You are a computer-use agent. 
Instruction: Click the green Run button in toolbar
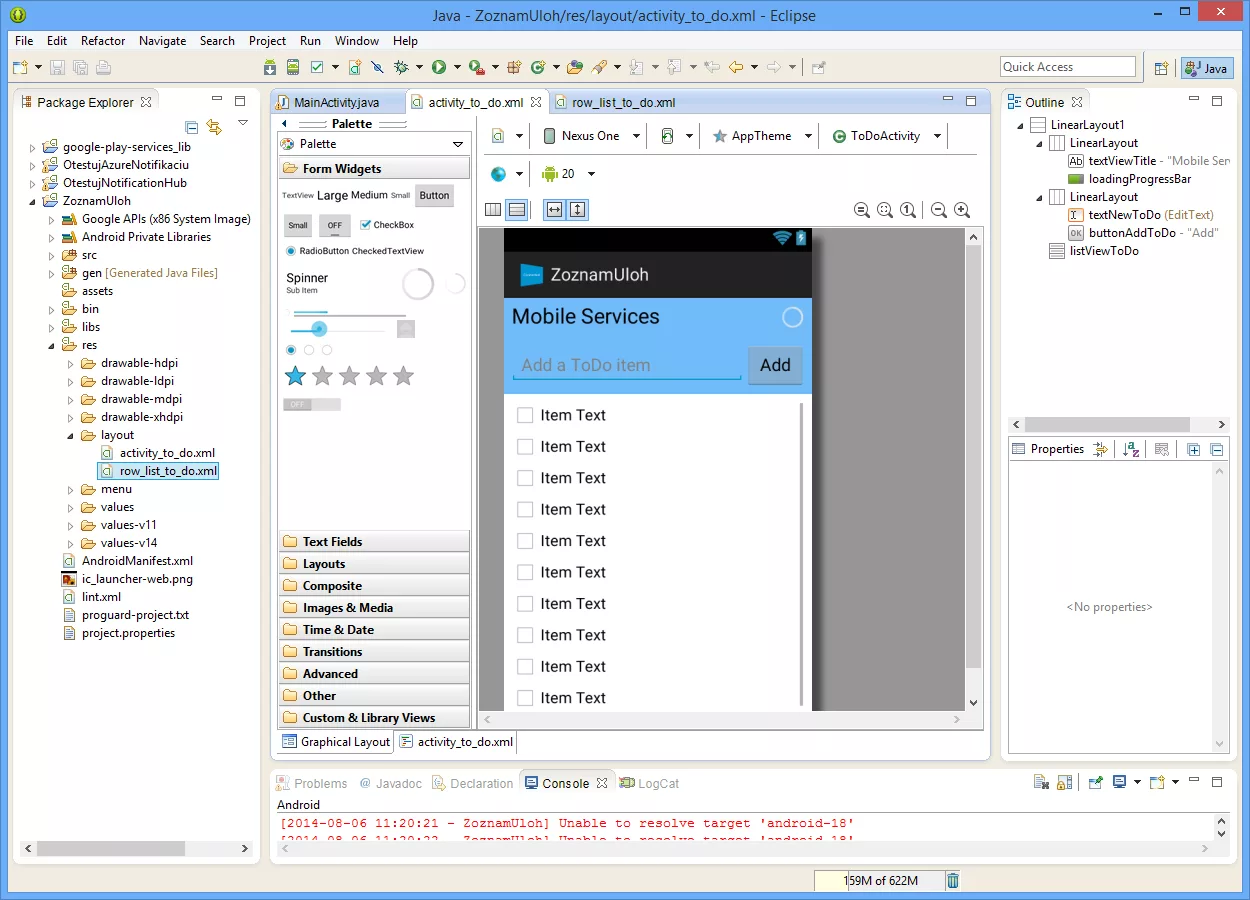tap(439, 67)
